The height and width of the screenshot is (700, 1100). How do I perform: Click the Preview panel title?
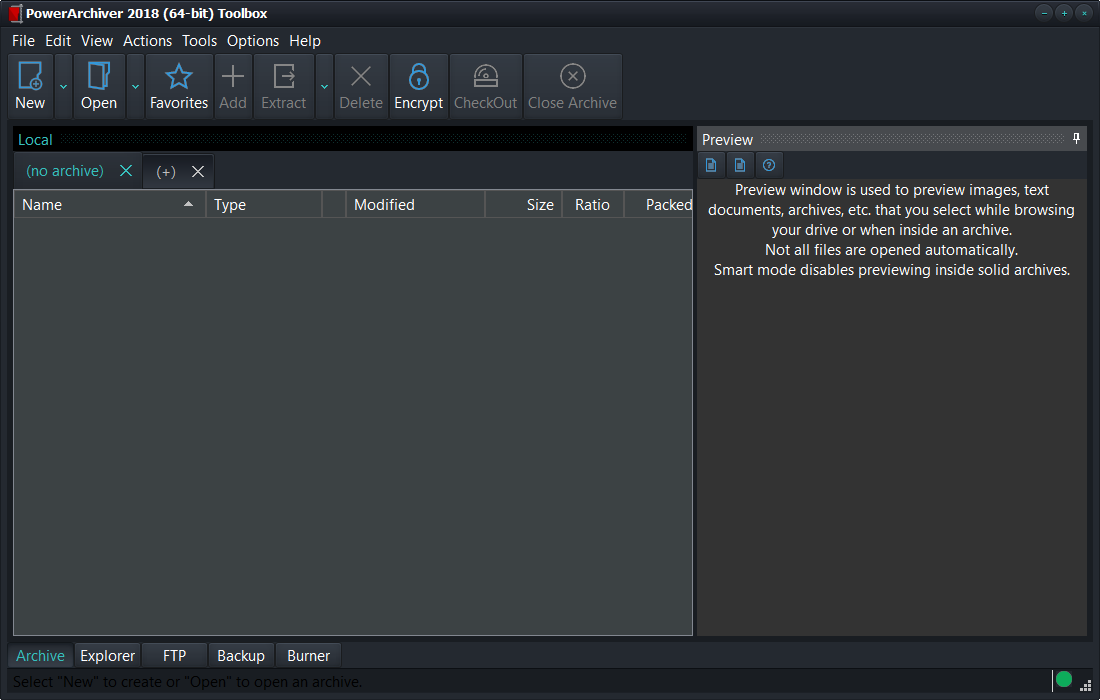pyautogui.click(x=727, y=140)
